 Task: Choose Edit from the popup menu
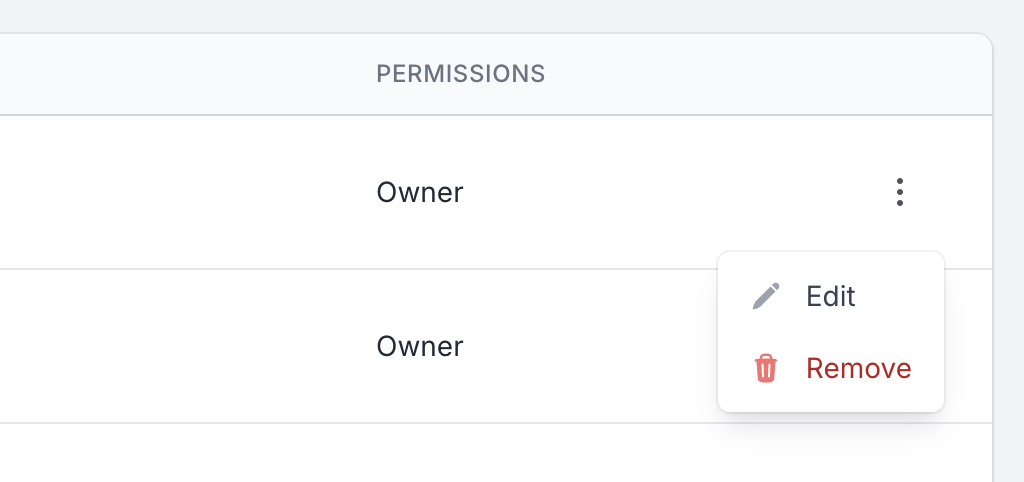click(831, 296)
